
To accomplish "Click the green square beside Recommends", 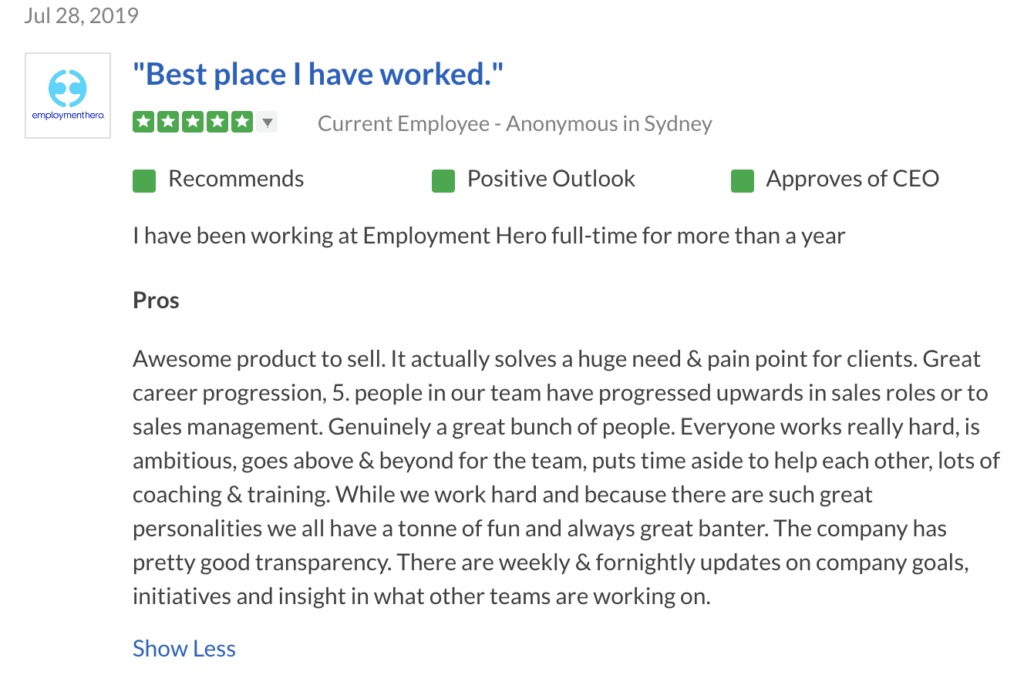I will [144, 181].
